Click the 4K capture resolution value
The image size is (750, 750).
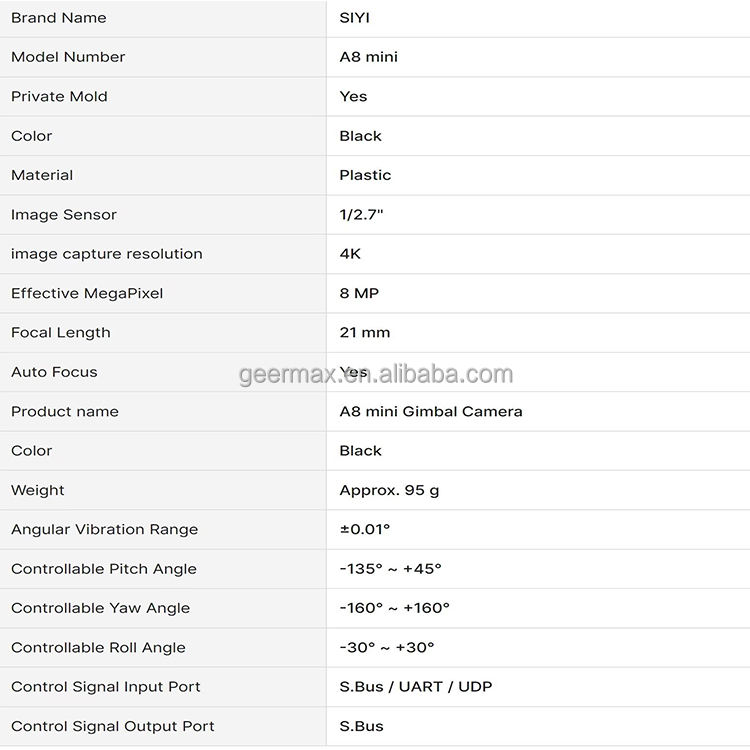(350, 254)
